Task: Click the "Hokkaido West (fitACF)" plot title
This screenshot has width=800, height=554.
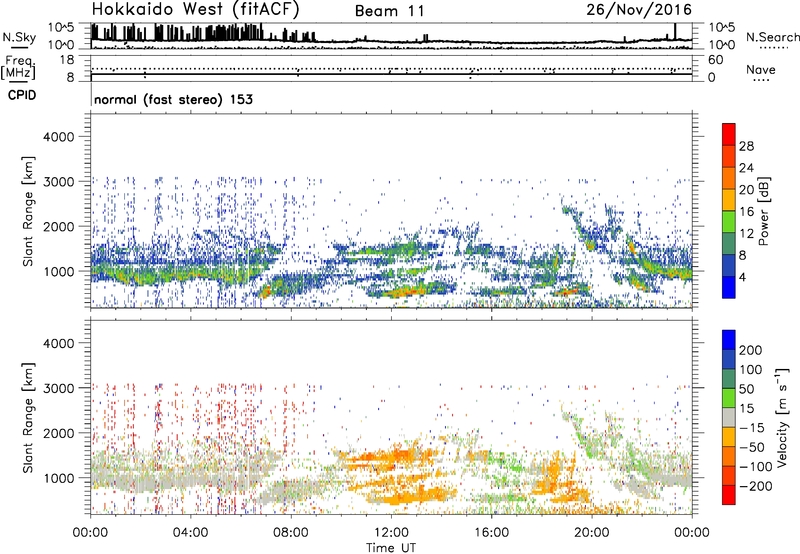Action: [x=195, y=10]
